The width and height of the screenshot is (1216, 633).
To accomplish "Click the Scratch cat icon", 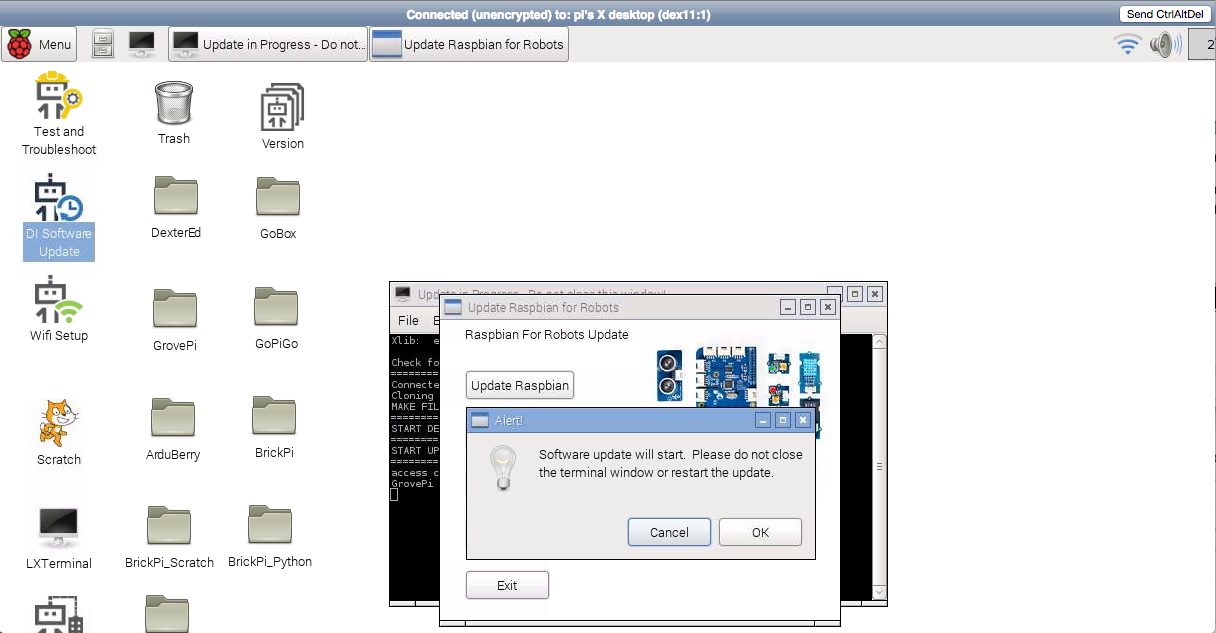I will pos(59,434).
